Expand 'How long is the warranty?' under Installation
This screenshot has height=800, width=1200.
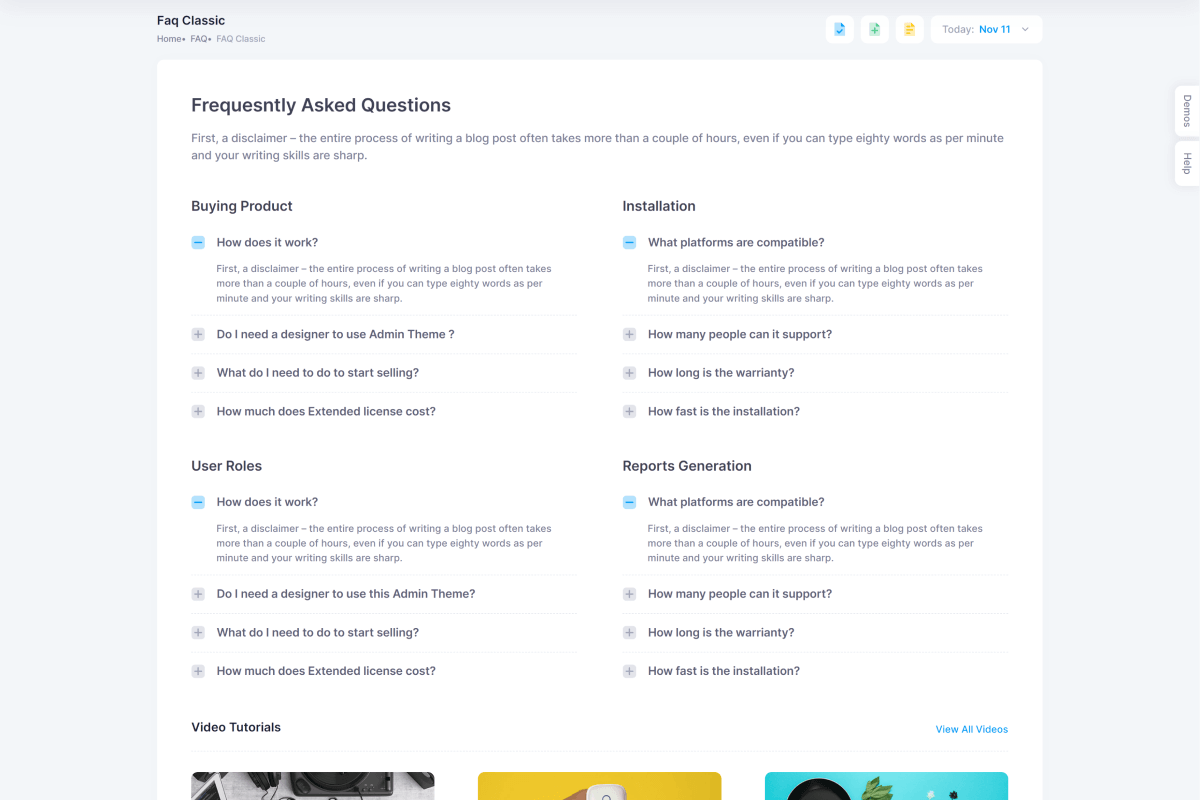pos(720,373)
